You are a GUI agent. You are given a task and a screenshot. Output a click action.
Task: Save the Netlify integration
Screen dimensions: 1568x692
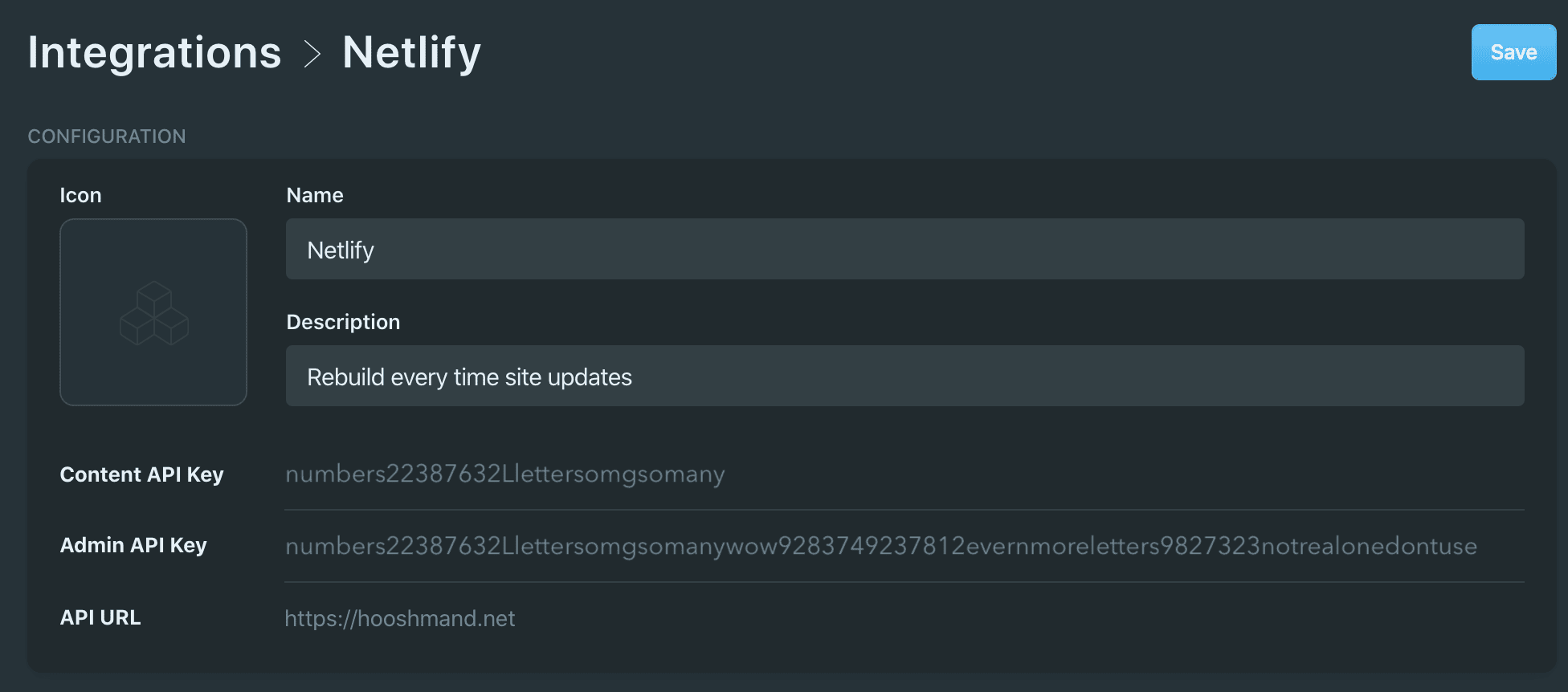click(x=1513, y=52)
